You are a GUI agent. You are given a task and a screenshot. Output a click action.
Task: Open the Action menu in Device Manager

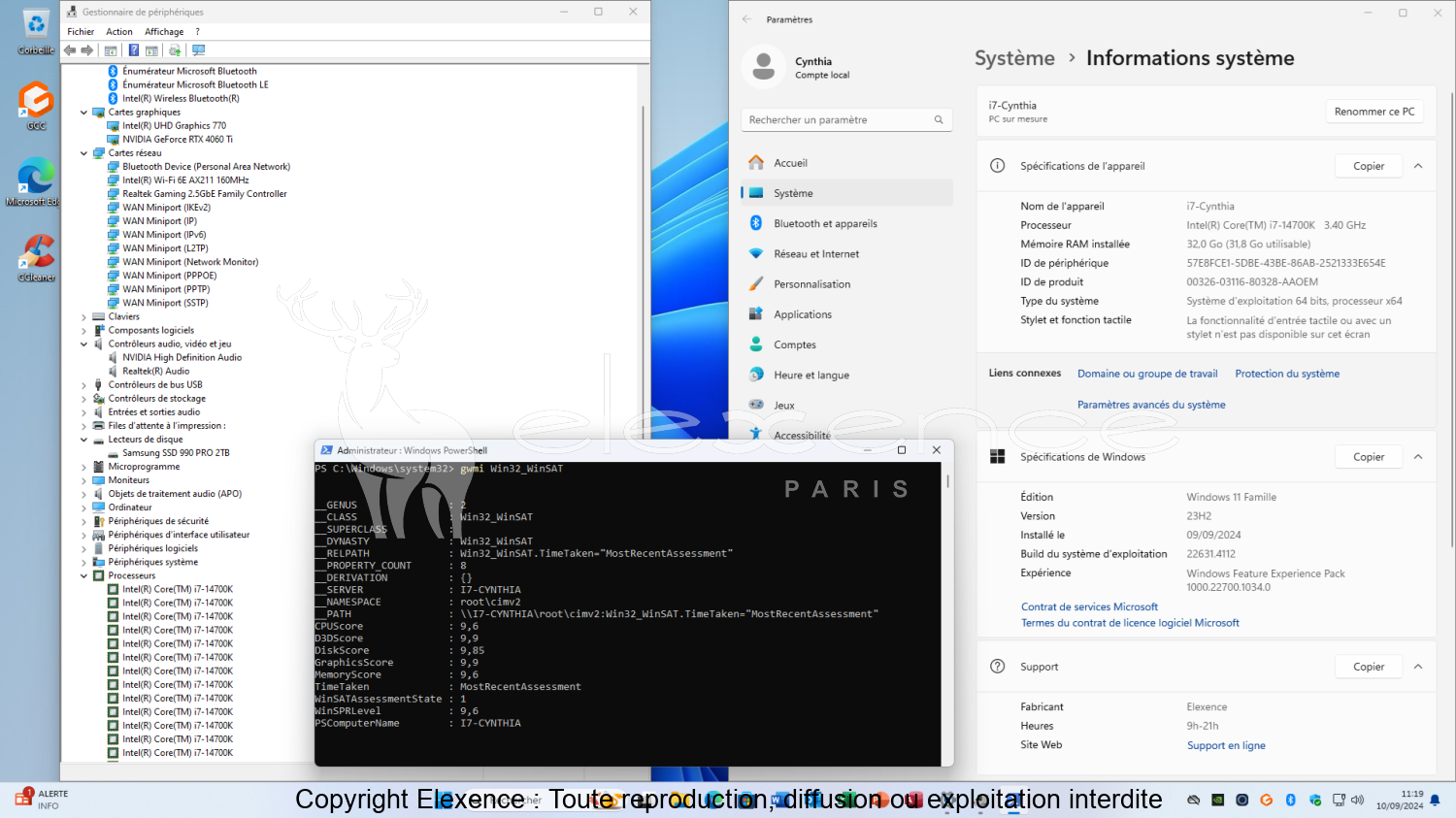coord(119,32)
